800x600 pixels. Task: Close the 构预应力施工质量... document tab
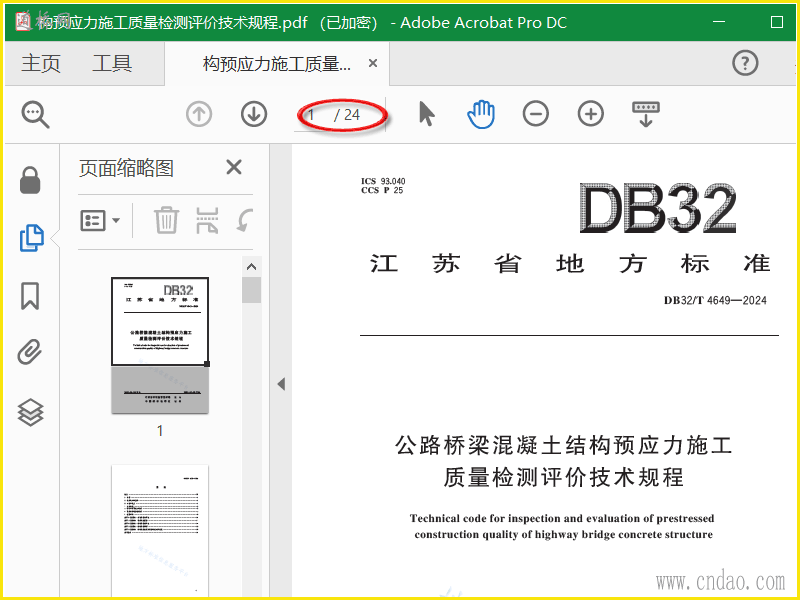[x=373, y=63]
